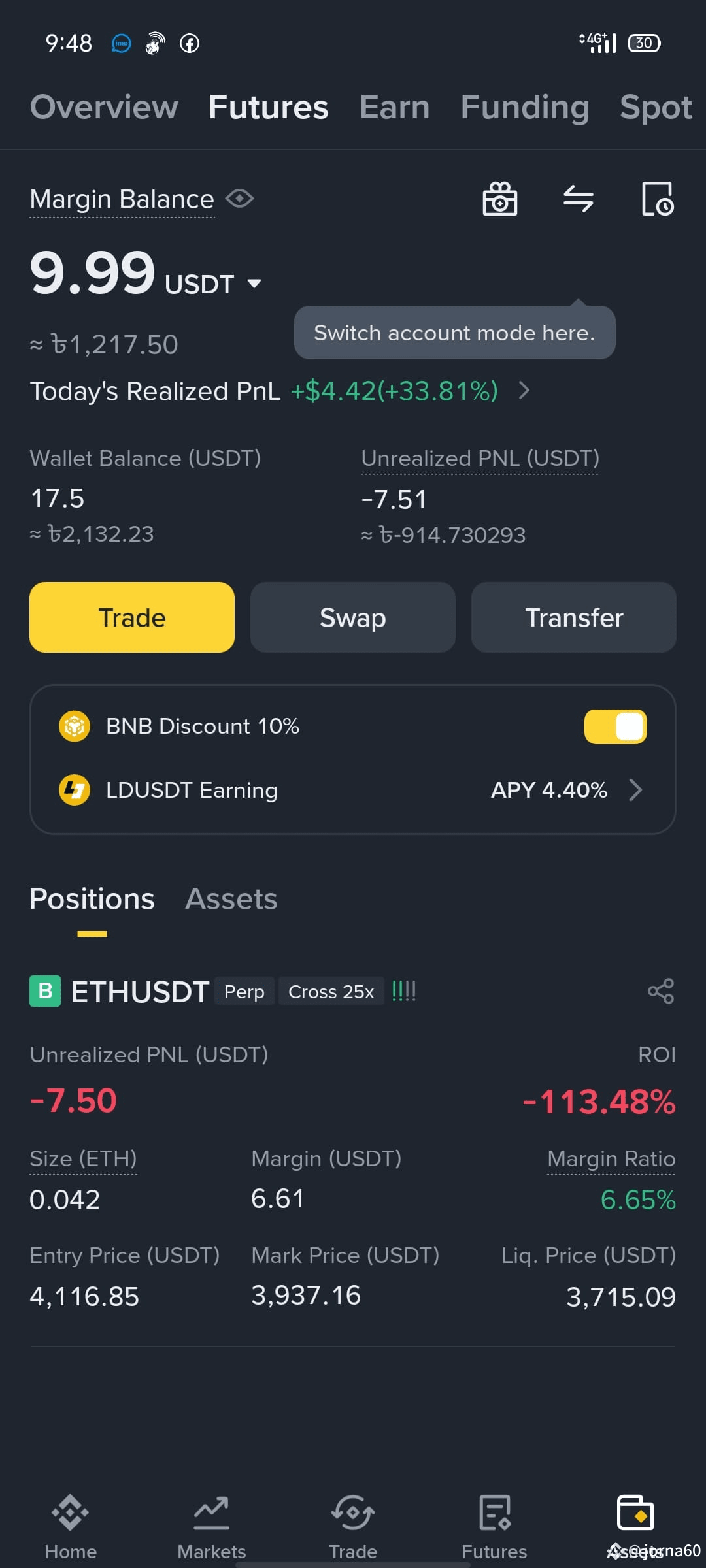
Task: Open the USDT currency dropdown arrow
Action: tap(254, 284)
